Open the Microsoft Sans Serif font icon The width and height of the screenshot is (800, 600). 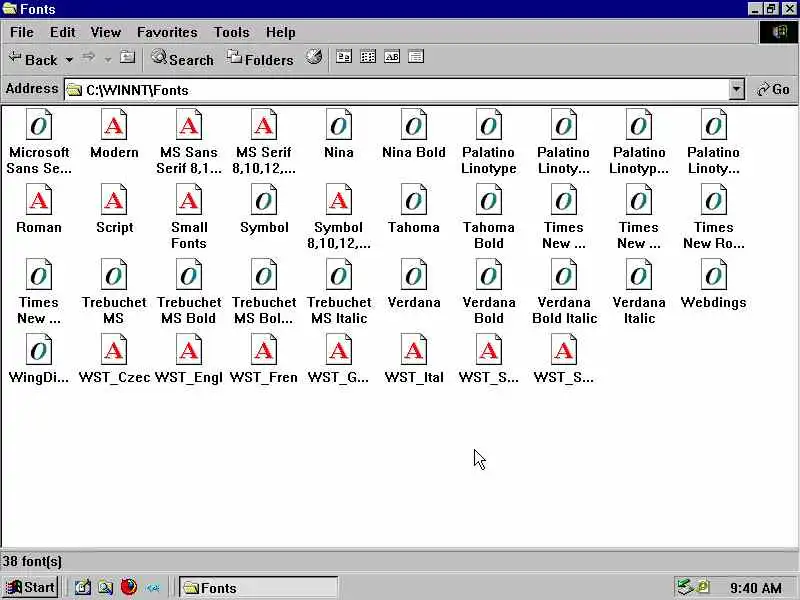pos(39,124)
